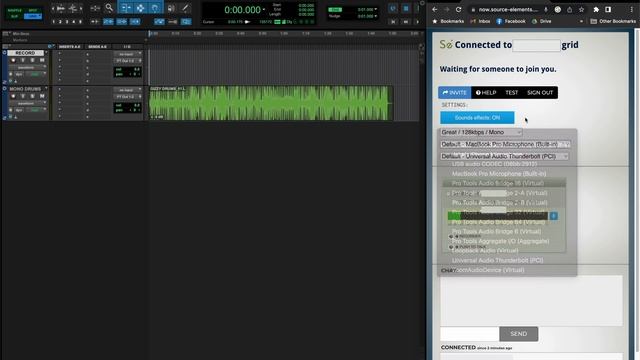640x360 pixels.
Task: Reload the Source Elements page
Action: click(x=458, y=9)
